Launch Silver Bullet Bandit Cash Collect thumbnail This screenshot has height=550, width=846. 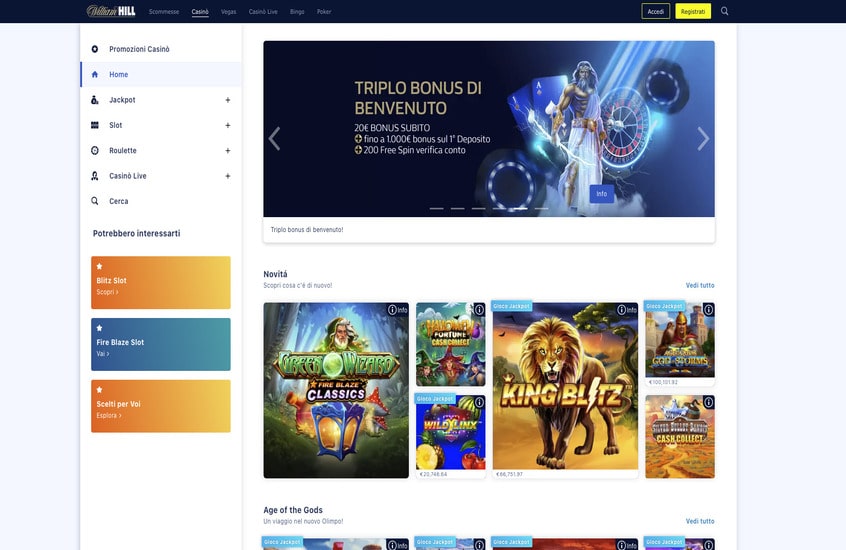click(x=680, y=437)
